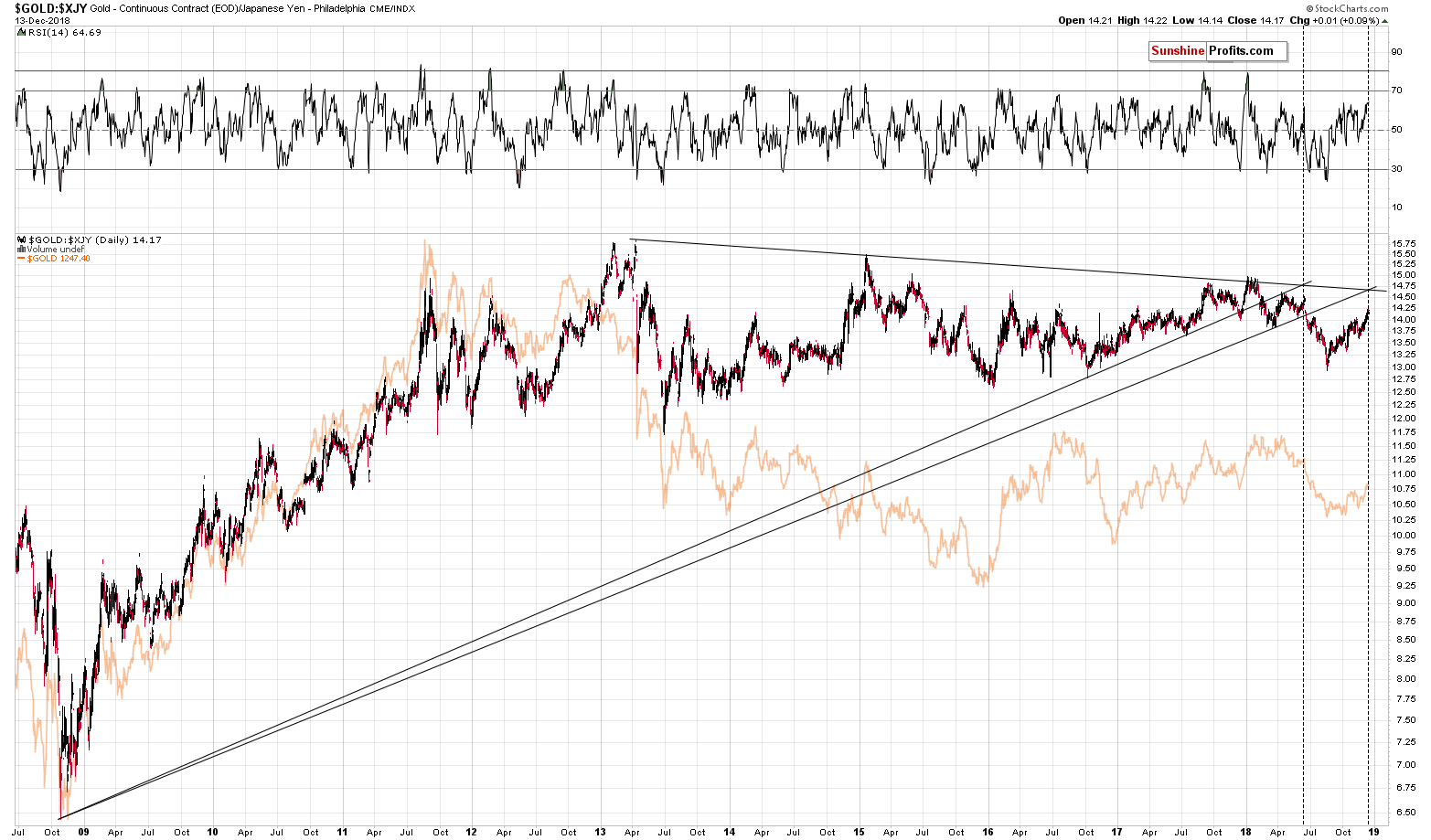Image resolution: width=1431 pixels, height=840 pixels.
Task: Click the price axis value 12.00
Action: (x=1402, y=419)
